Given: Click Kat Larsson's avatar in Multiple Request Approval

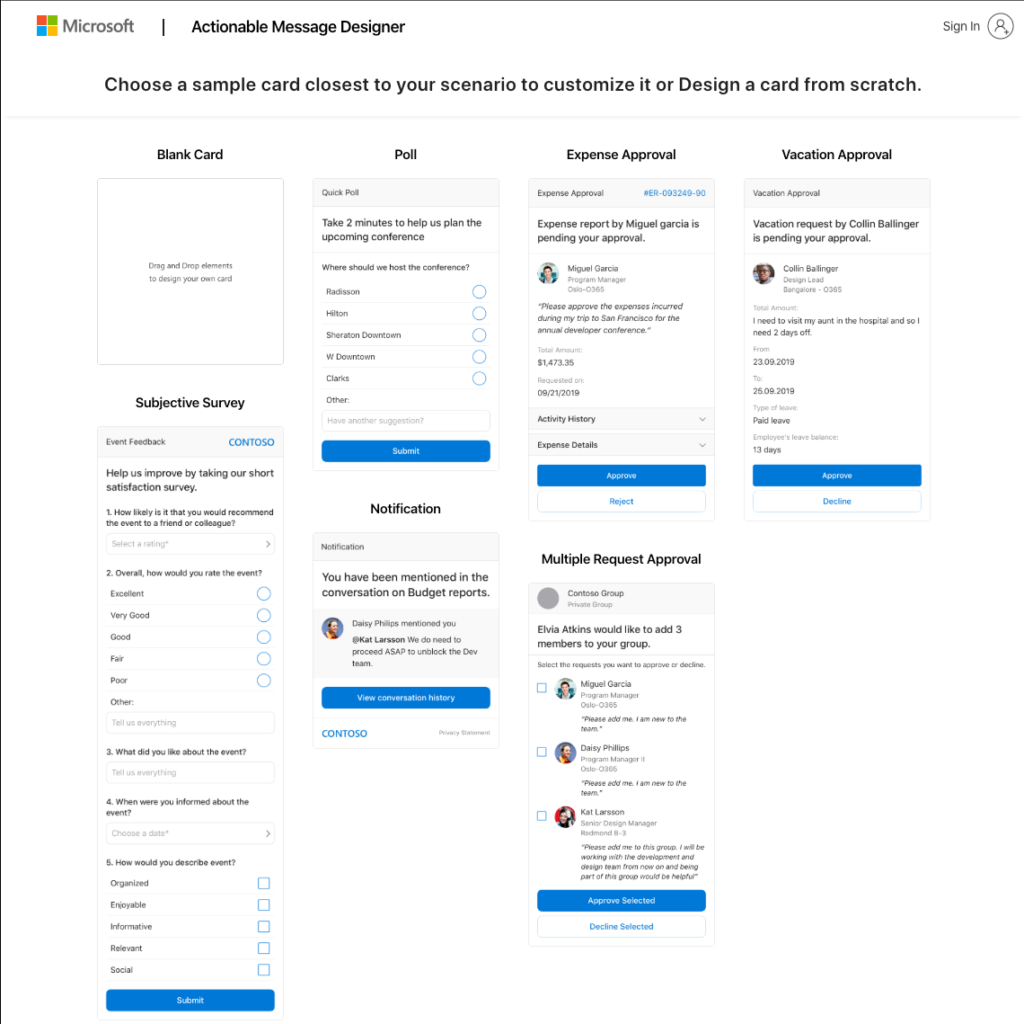Looking at the screenshot, I should click(565, 817).
